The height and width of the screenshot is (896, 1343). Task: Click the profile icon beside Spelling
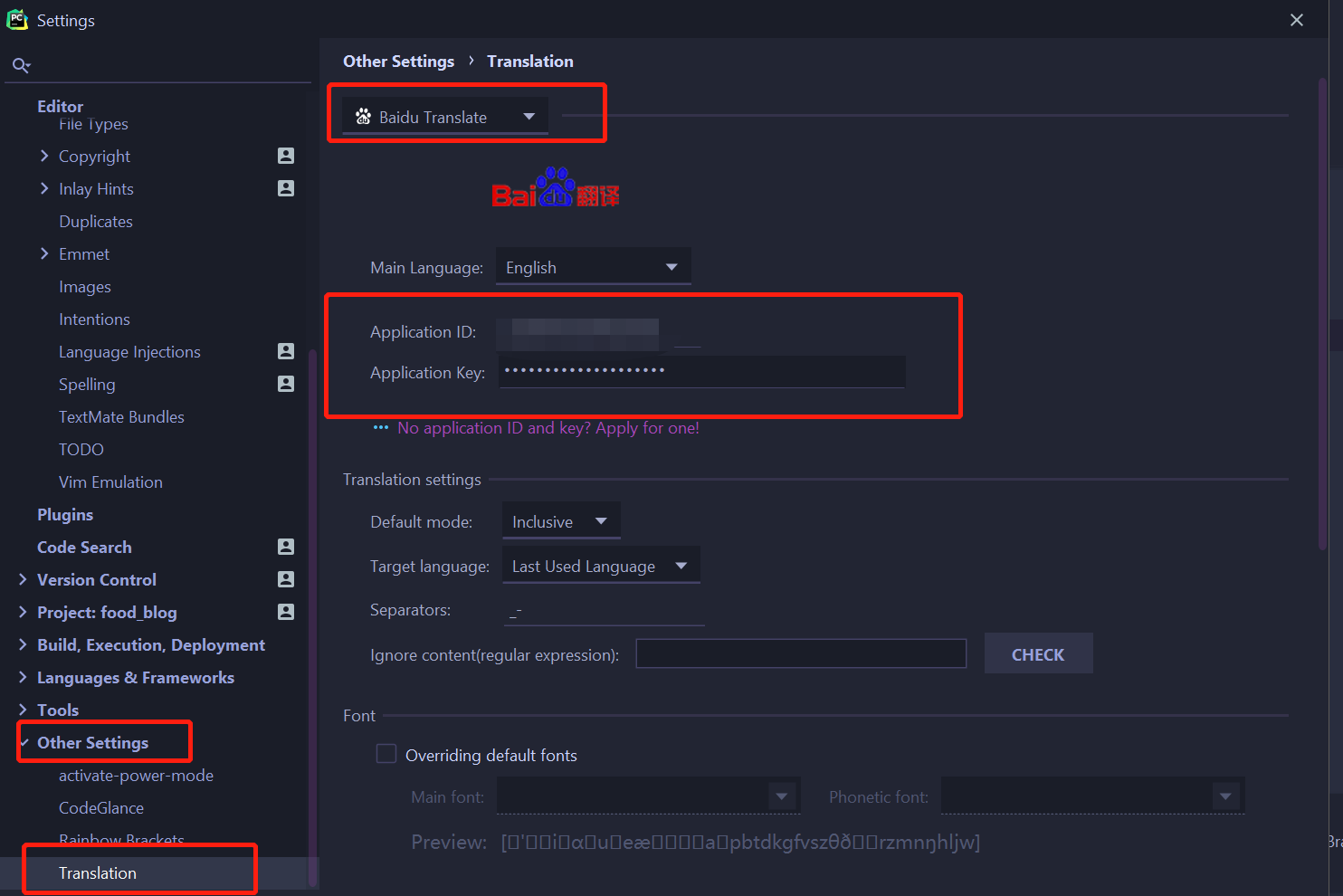tap(286, 384)
